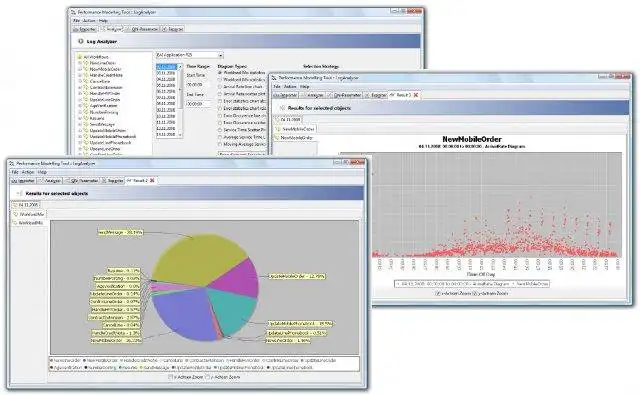Click the QN-Parameter tab icon in Log Analyzer window

pyautogui.click(x=128, y=29)
